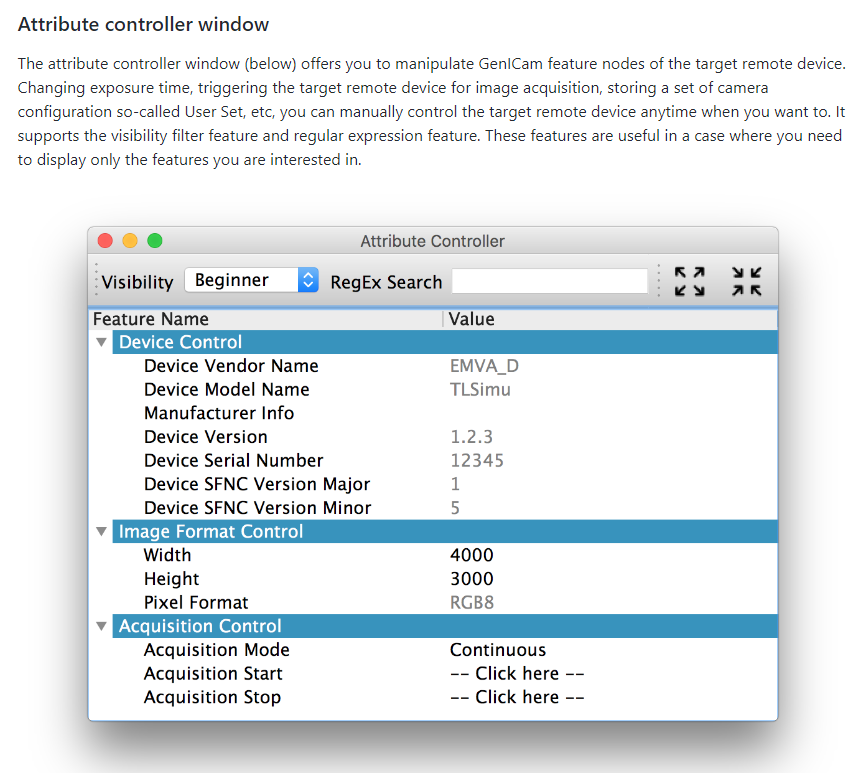Click here to trigger Acquisition Stop
This screenshot has width=855, height=773.
516,697
